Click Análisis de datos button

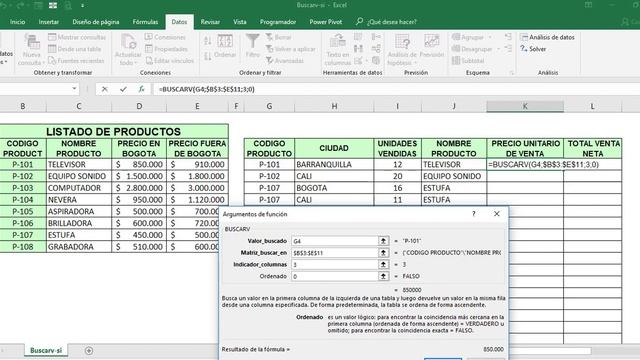click(x=547, y=37)
